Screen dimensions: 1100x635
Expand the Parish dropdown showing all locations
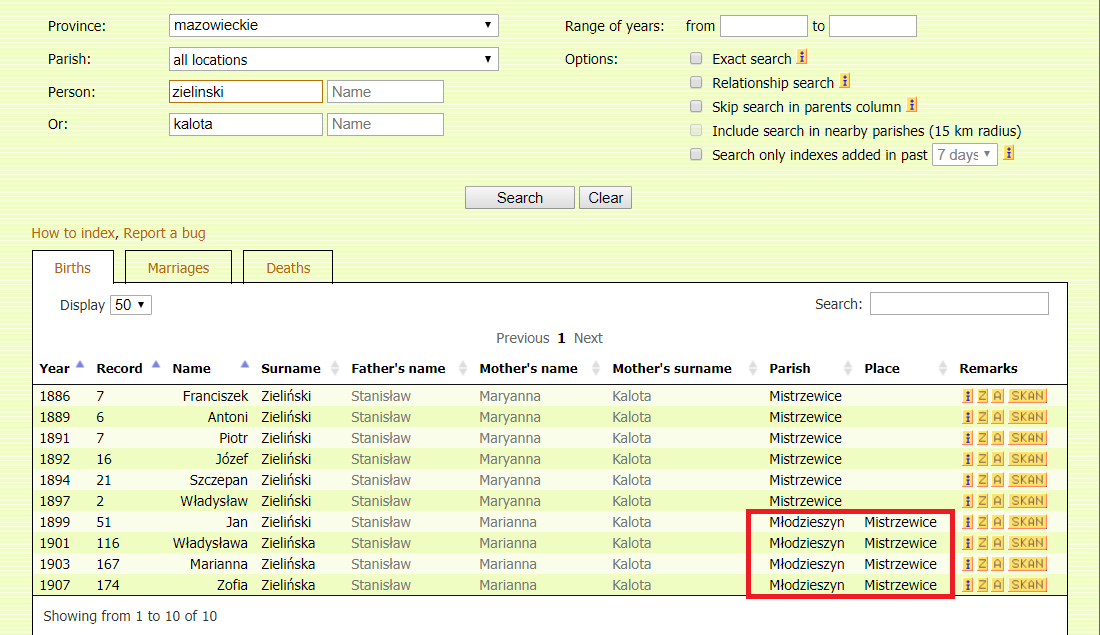[334, 60]
